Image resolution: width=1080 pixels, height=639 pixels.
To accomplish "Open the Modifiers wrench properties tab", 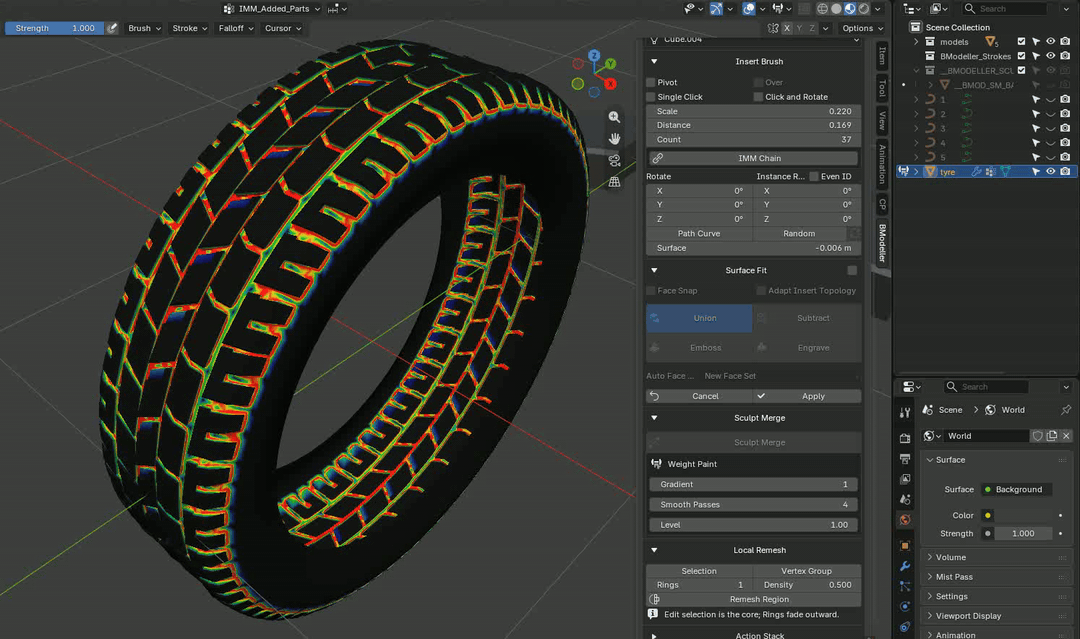I will (x=905, y=566).
